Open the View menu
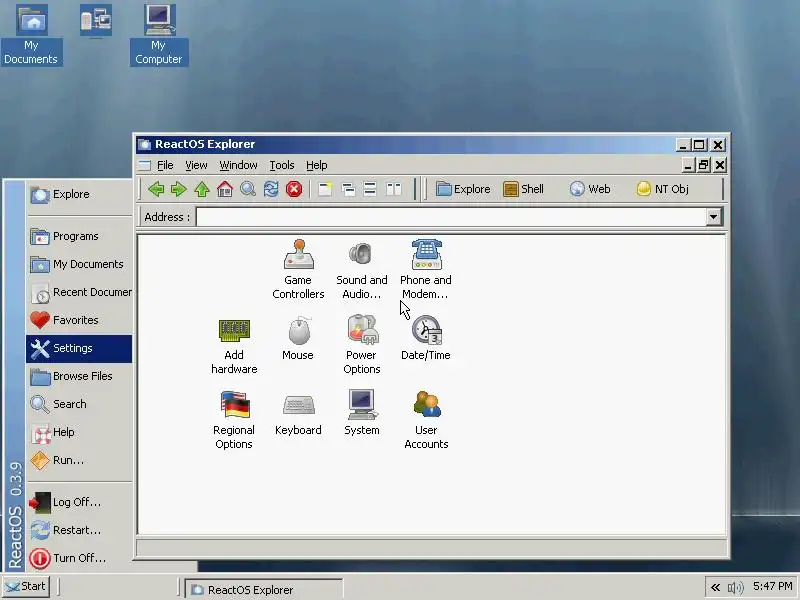Image resolution: width=800 pixels, height=600 pixels. pos(196,165)
